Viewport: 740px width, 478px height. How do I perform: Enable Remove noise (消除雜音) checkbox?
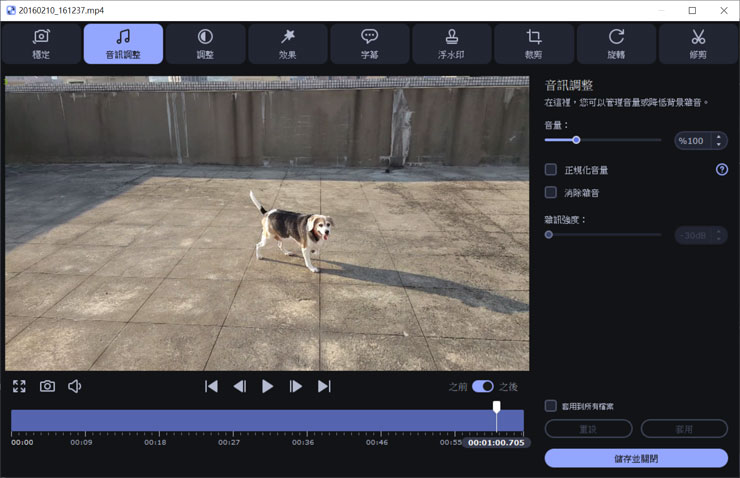point(551,192)
